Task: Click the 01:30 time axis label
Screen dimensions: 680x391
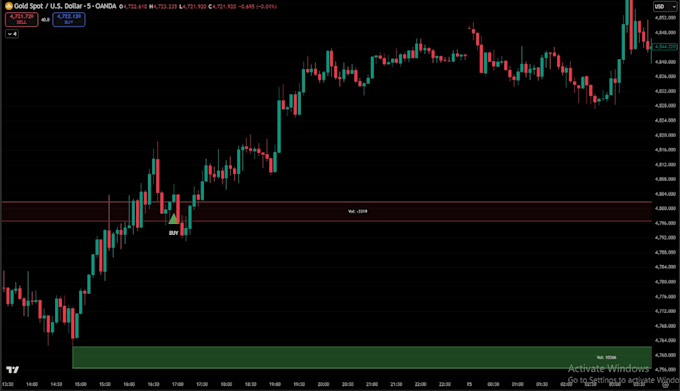Action: click(x=542, y=384)
